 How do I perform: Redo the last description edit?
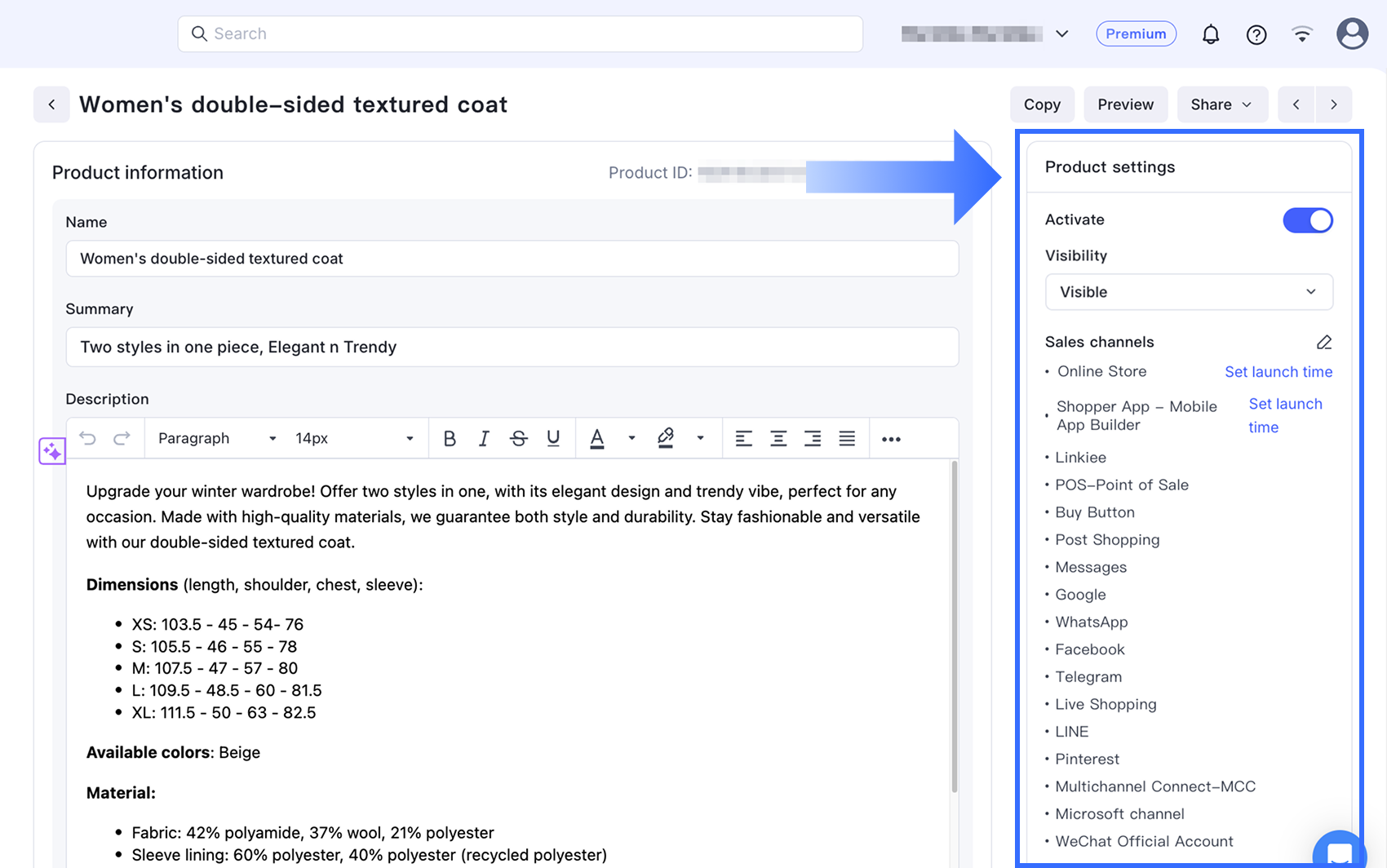pyautogui.click(x=122, y=438)
